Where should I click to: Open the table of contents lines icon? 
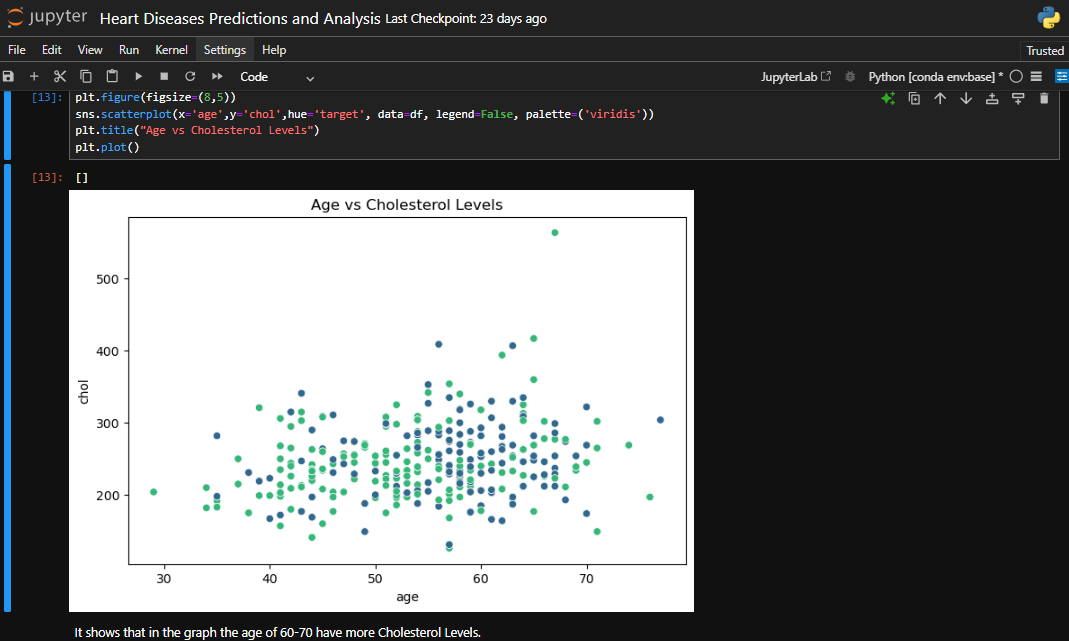1036,76
